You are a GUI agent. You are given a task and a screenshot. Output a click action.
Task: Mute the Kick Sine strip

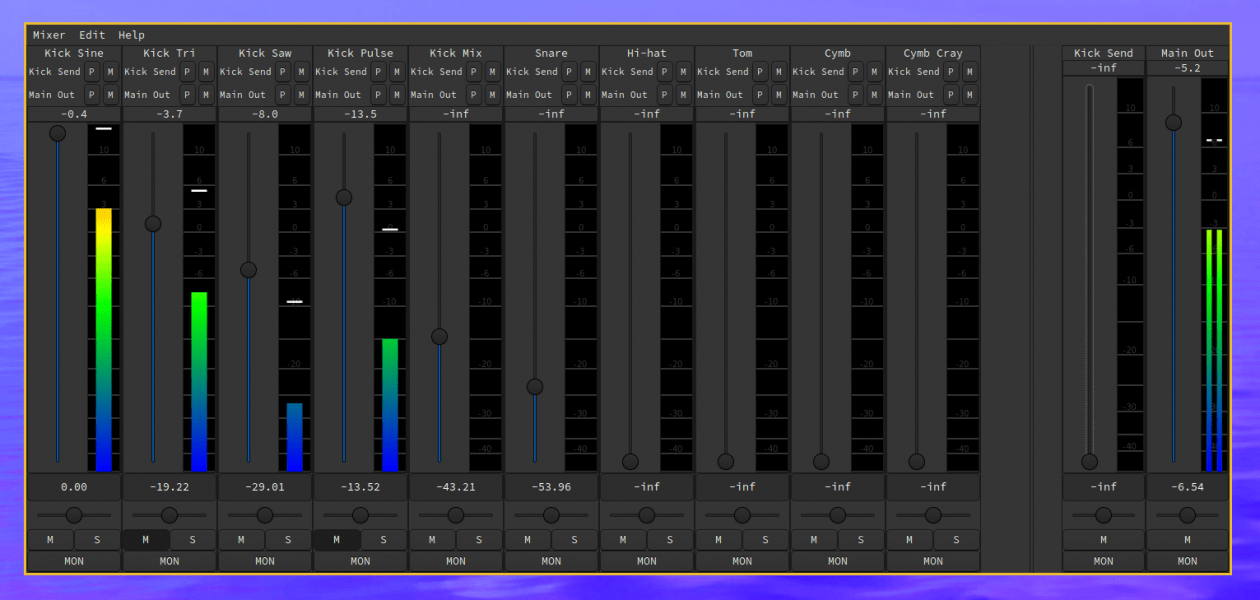[51, 540]
